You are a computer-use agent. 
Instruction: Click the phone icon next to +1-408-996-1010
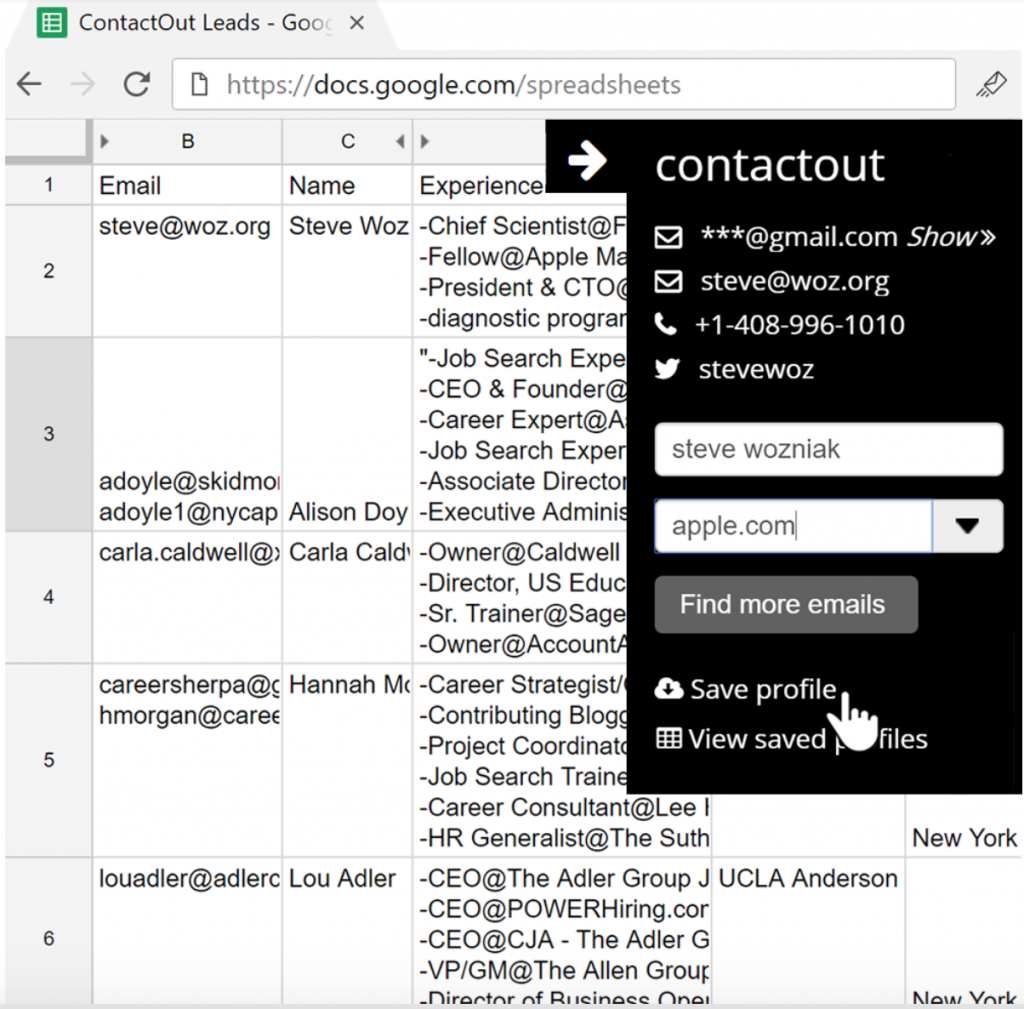point(666,324)
